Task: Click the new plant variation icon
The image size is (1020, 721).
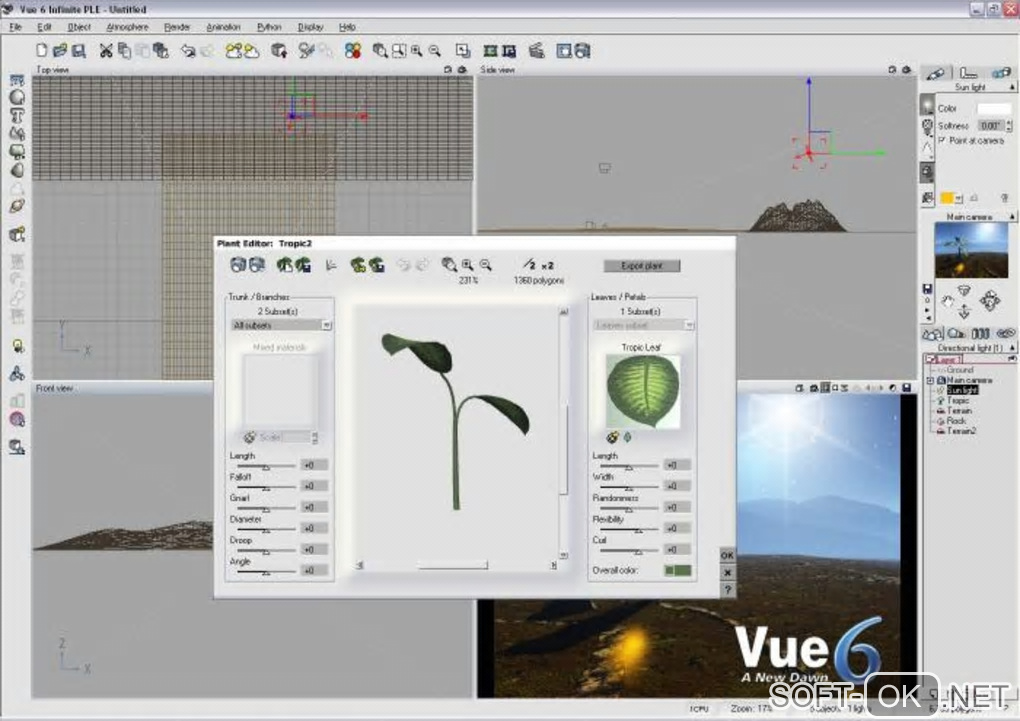Action: click(284, 265)
